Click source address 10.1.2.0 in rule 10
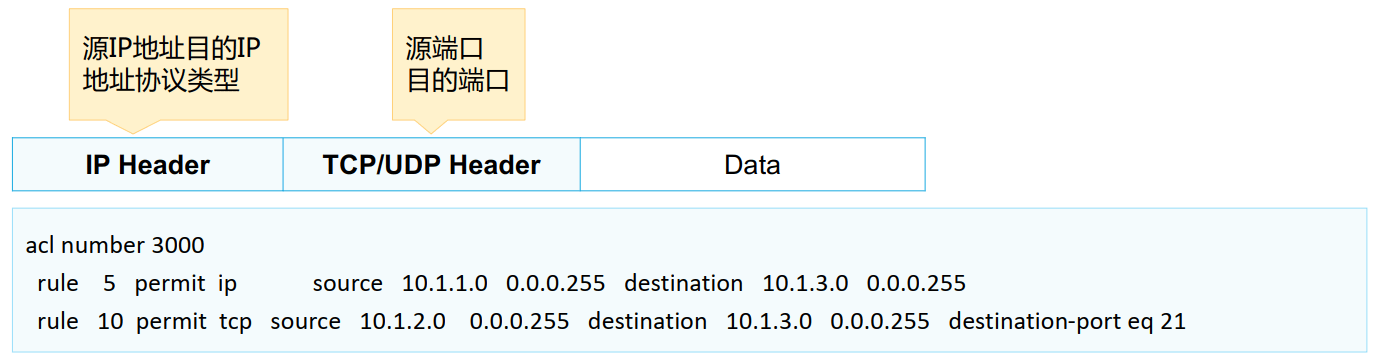Image resolution: width=1376 pixels, height=362 pixels. tap(403, 322)
